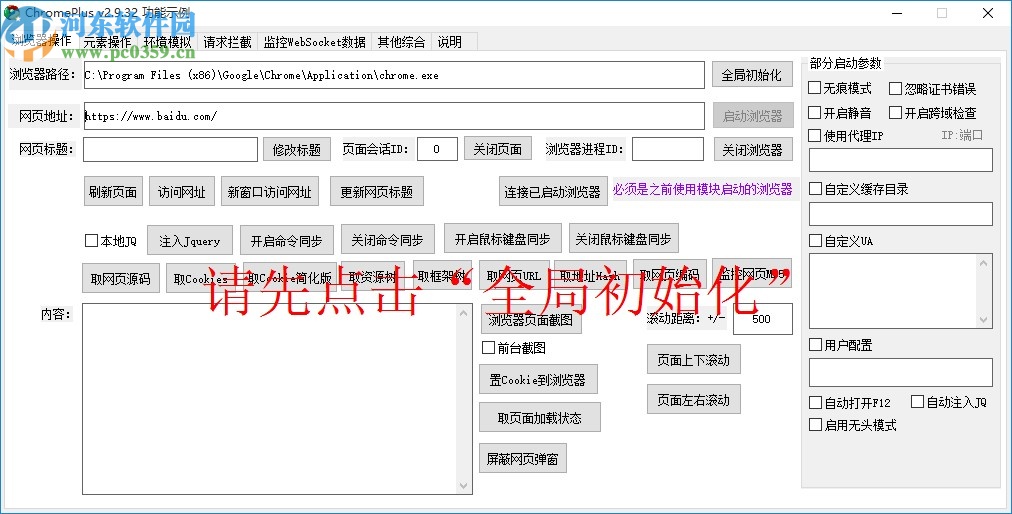
Task: Click the 刷新页面 button
Action: pos(113,192)
